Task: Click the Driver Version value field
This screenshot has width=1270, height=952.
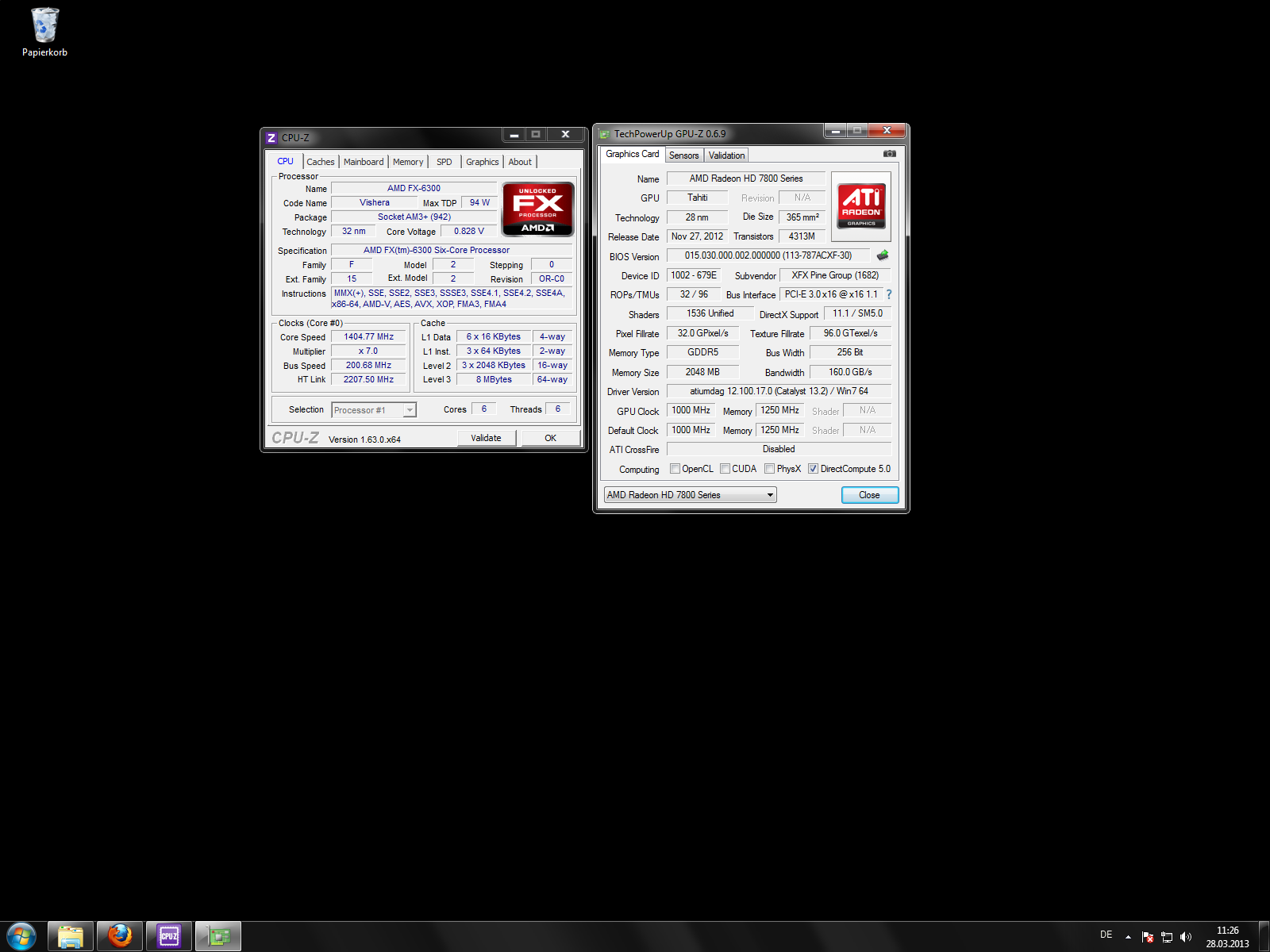Action: pos(779,391)
